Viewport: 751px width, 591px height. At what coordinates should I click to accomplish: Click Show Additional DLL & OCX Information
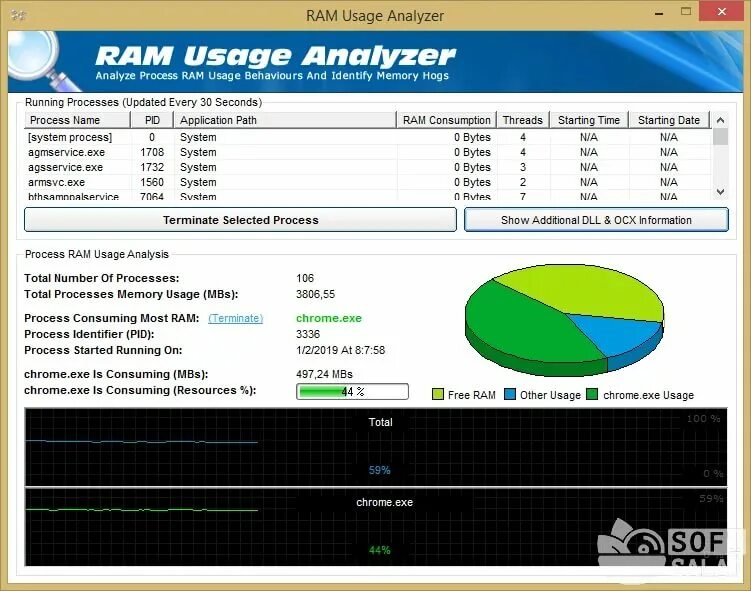point(596,220)
